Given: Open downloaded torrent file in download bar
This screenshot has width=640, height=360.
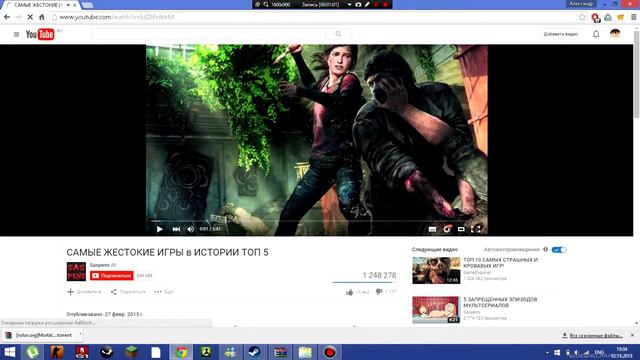Looking at the screenshot, I should (x=39, y=335).
